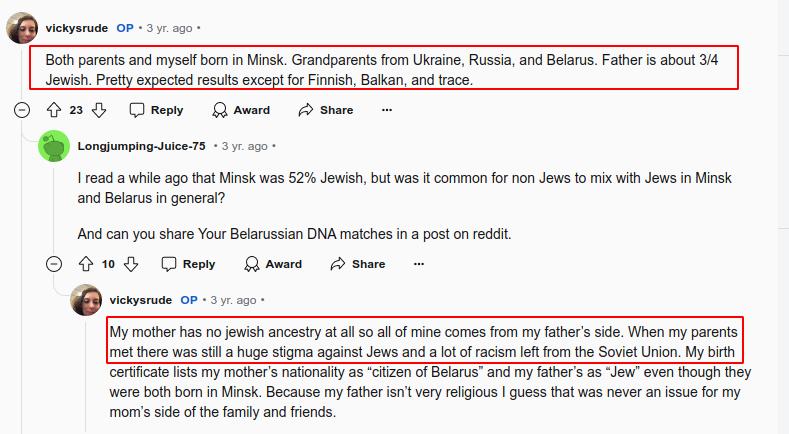Share vickysrude's top comment
This screenshot has width=789, height=434.
(327, 110)
